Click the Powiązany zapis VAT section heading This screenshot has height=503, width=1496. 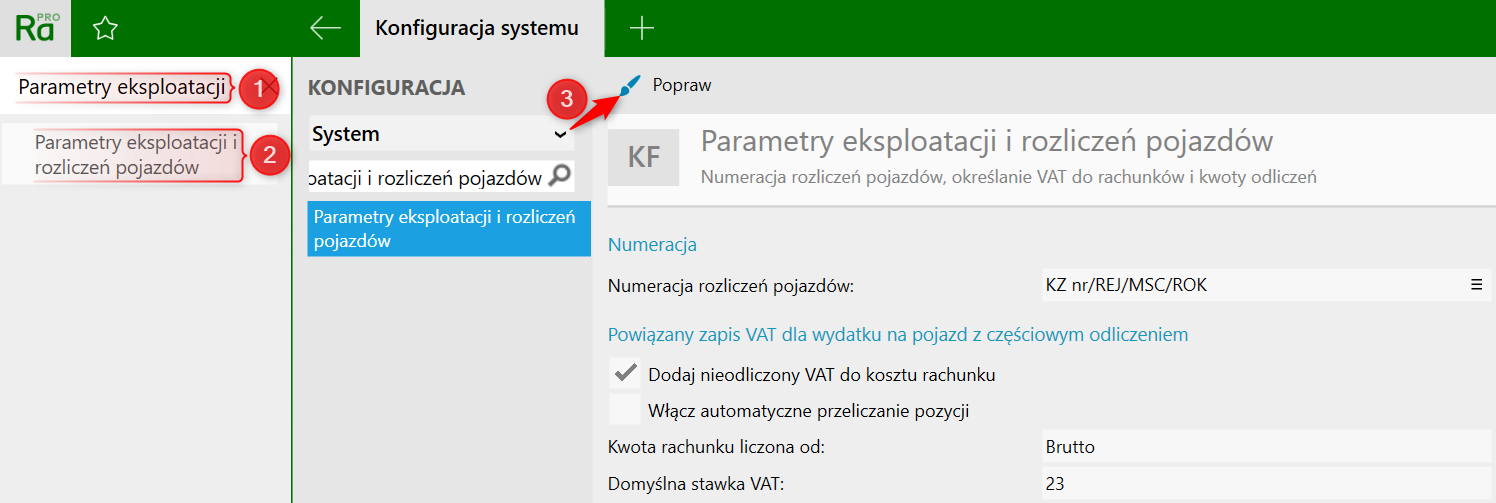pos(898,335)
